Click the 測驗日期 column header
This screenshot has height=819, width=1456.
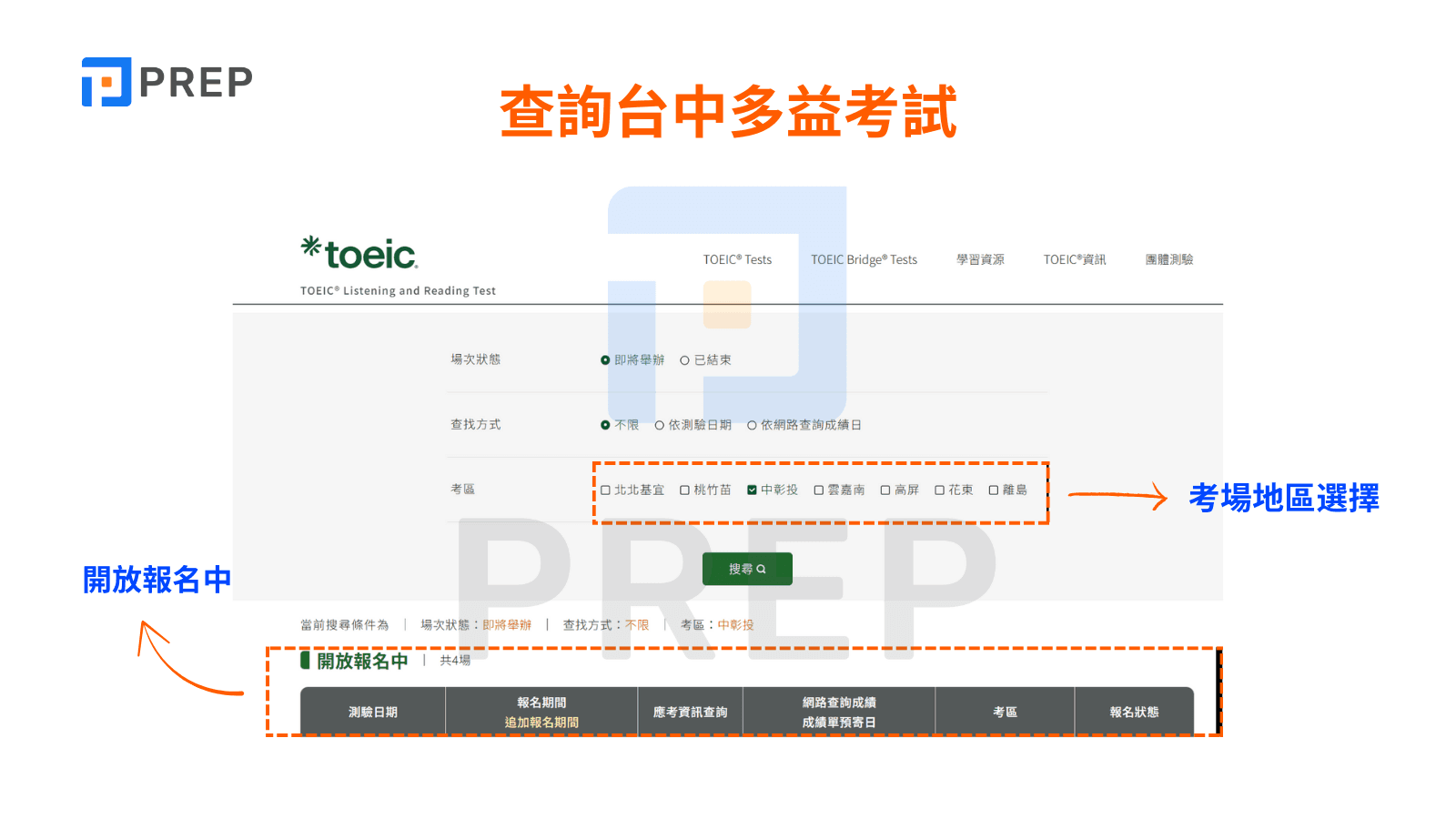(x=373, y=712)
